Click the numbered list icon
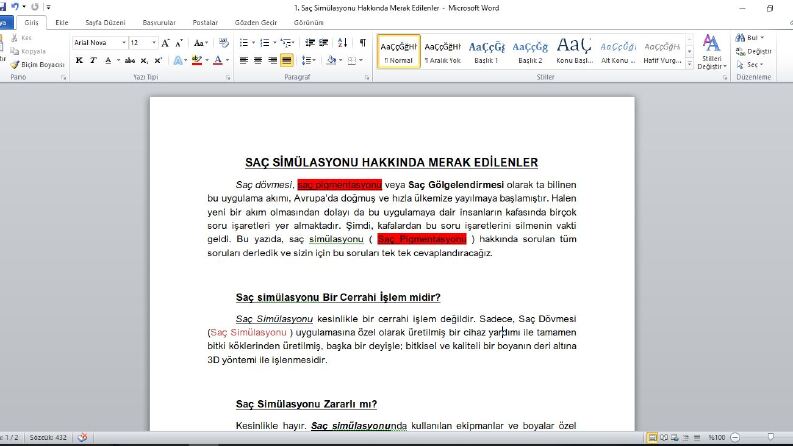This screenshot has width=793, height=446. (x=265, y=43)
